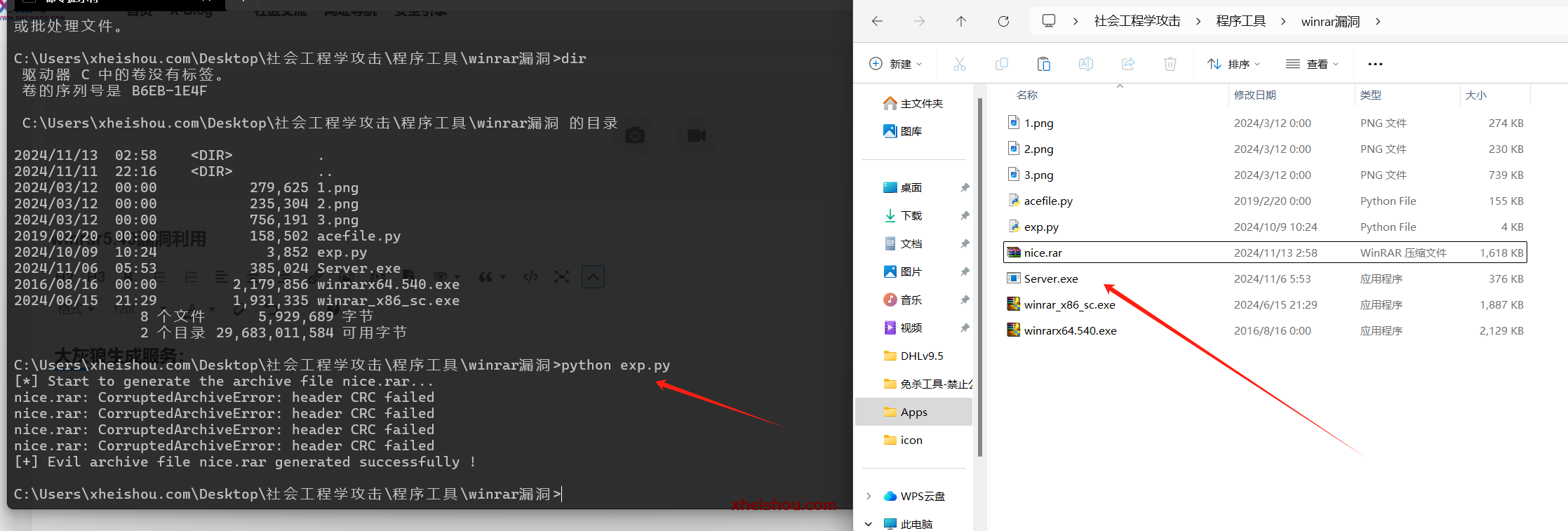Screen dimensions: 1568x531
Task: Click the Server.exe application icon
Action: coord(1014,278)
